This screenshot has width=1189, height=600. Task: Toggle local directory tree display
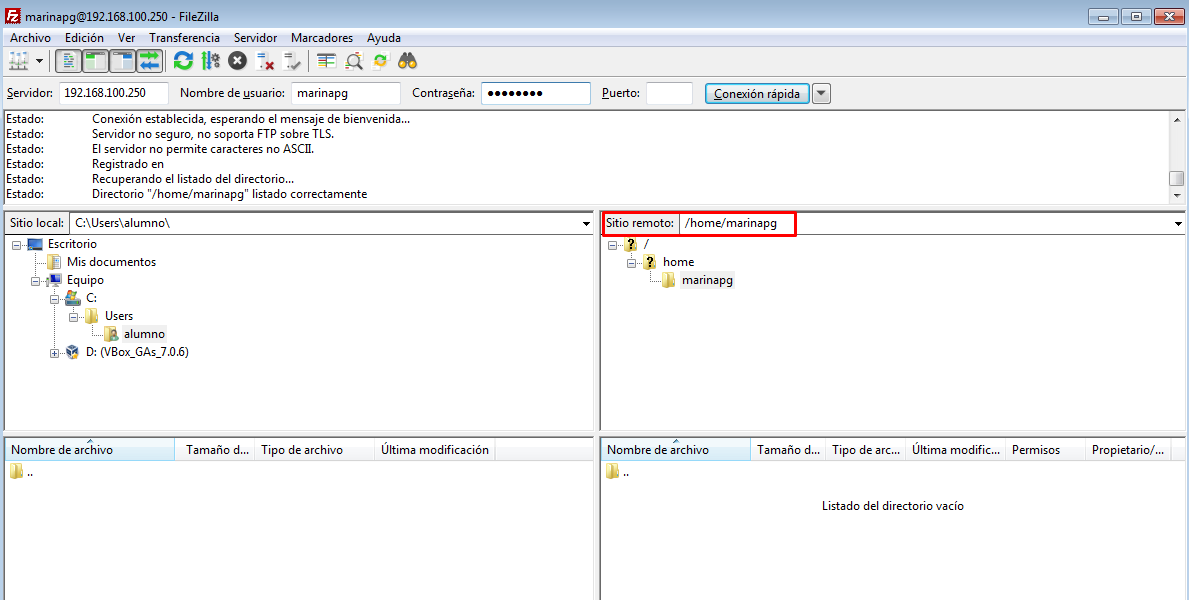click(96, 61)
